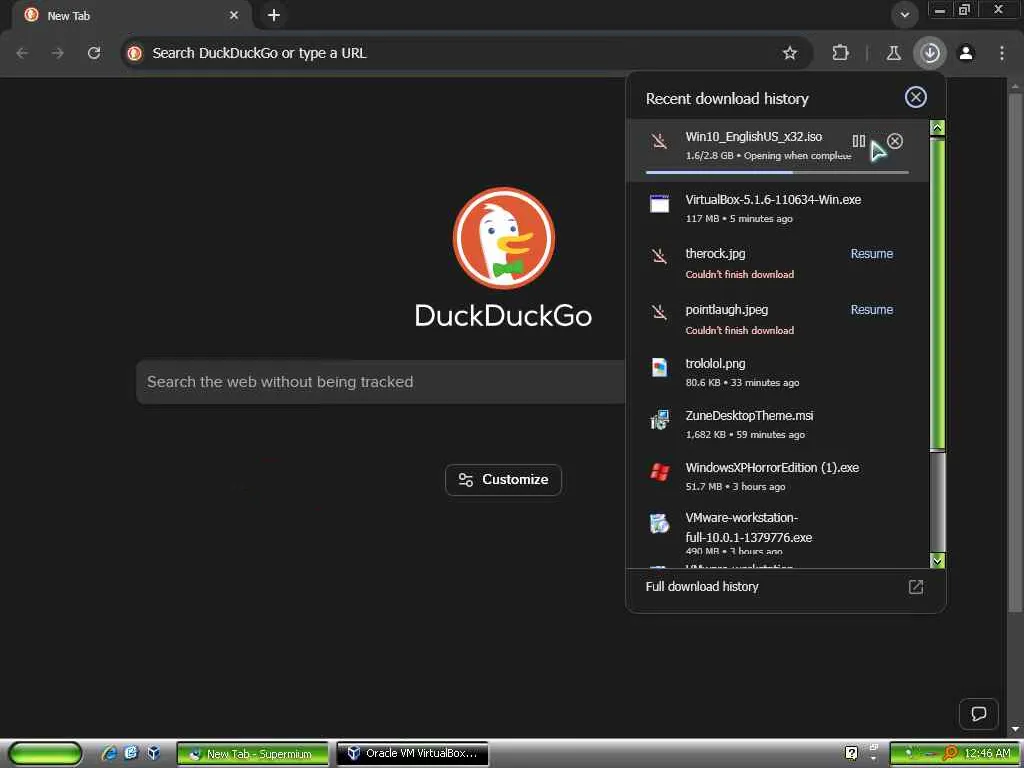Open the three-dot browser menu
Screen dimensions: 1024x768
click(x=1002, y=53)
